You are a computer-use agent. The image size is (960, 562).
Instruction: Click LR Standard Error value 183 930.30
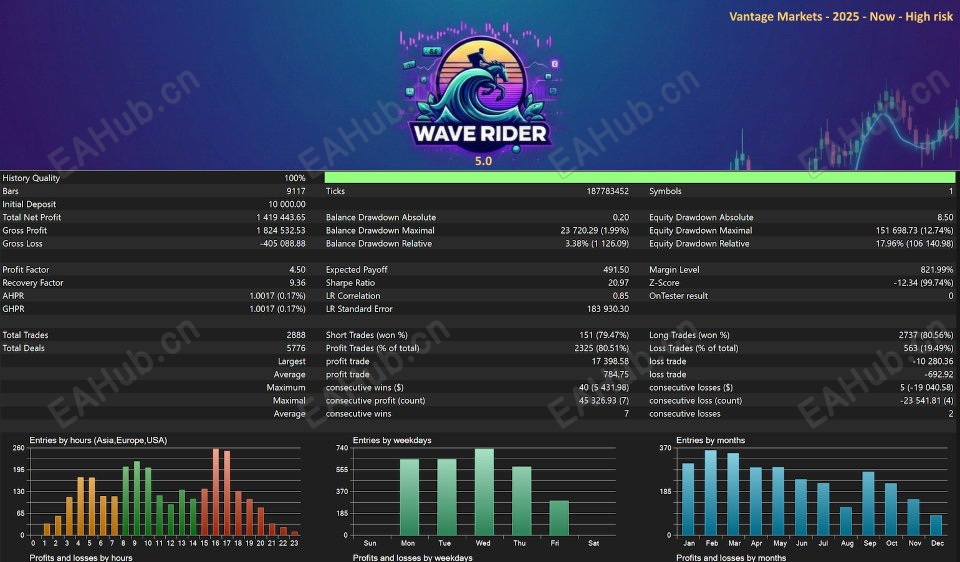point(607,309)
